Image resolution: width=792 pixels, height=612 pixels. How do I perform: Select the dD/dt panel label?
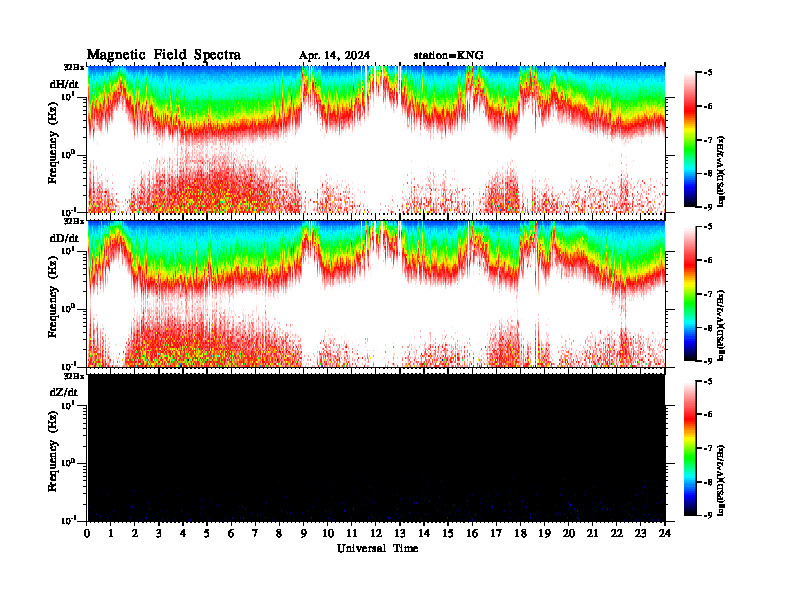click(x=64, y=238)
